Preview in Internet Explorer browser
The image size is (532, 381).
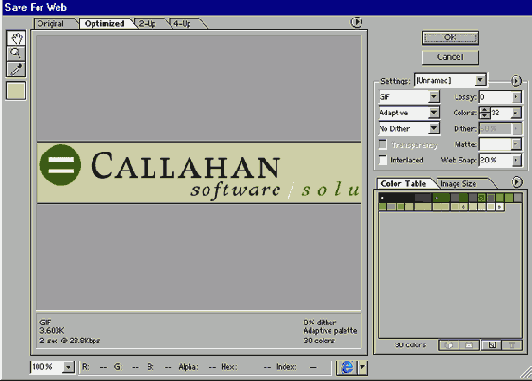347,367
